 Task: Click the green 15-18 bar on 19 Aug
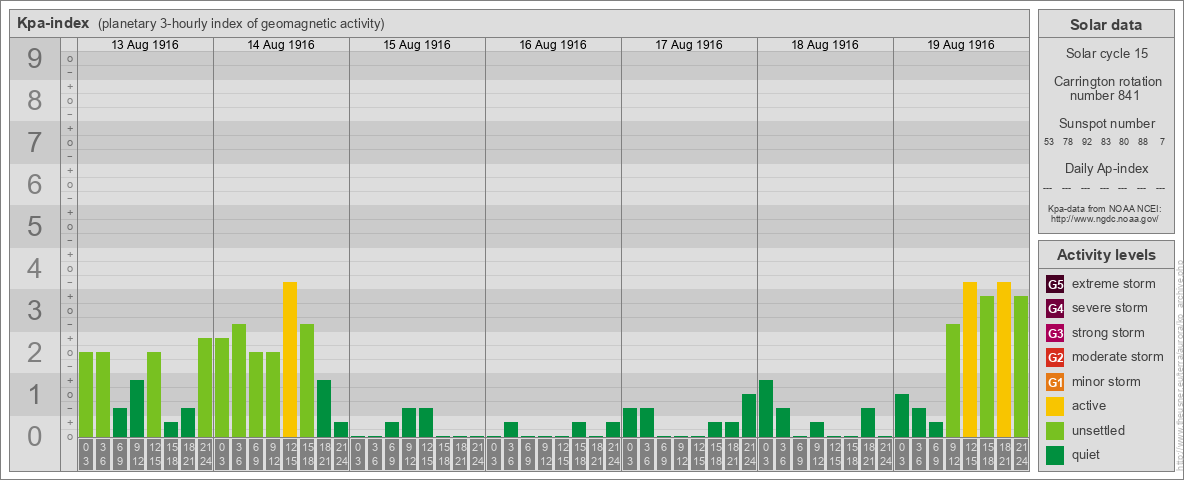(987, 367)
